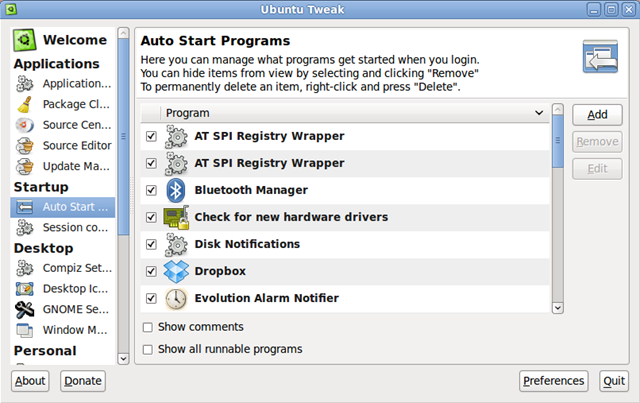The height and width of the screenshot is (403, 640).
Task: Select the Disk Notifications row text
Action: (247, 244)
